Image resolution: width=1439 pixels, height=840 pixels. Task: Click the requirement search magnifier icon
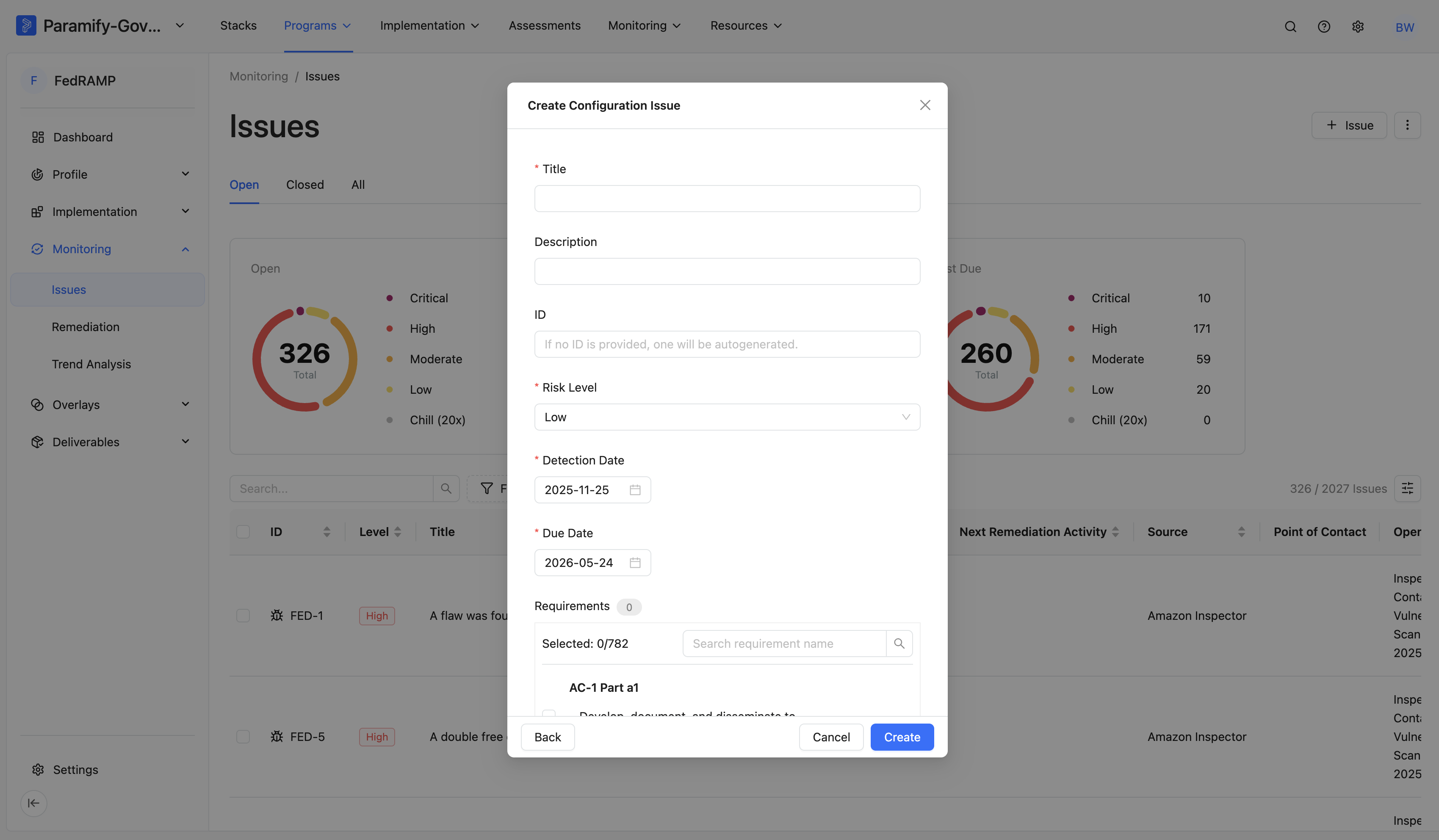point(899,644)
